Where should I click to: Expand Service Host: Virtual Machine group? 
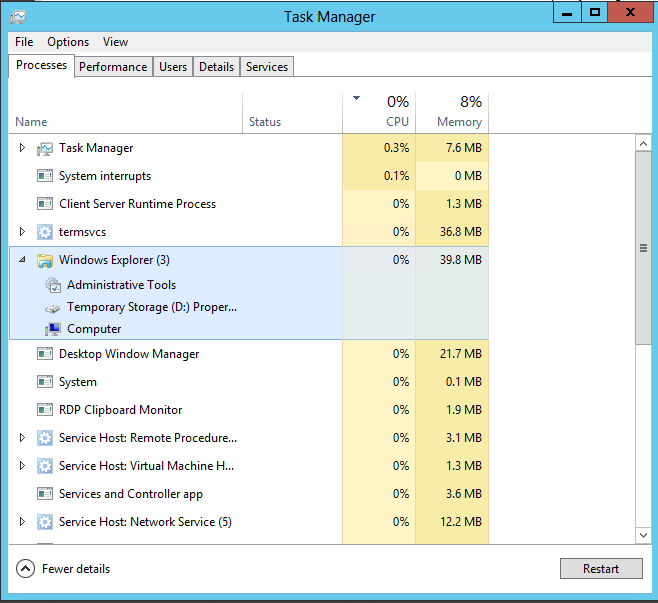(22, 466)
